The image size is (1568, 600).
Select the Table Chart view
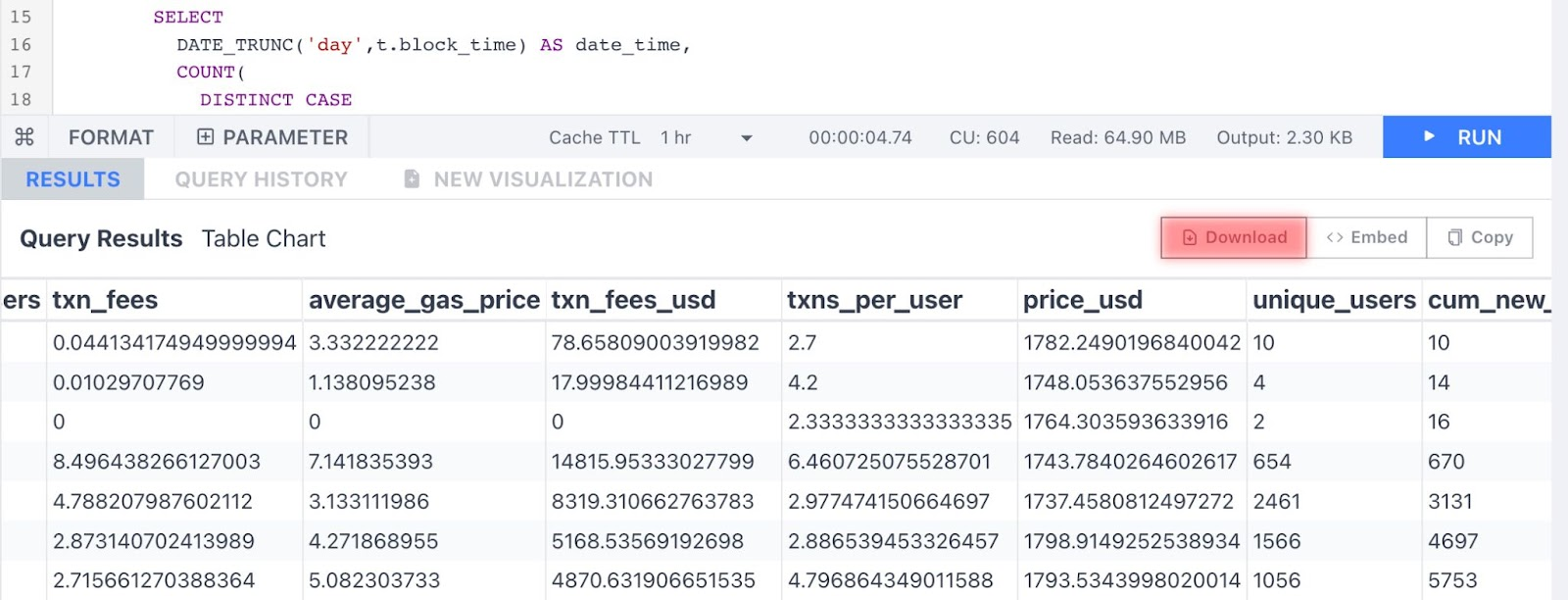coord(264,238)
